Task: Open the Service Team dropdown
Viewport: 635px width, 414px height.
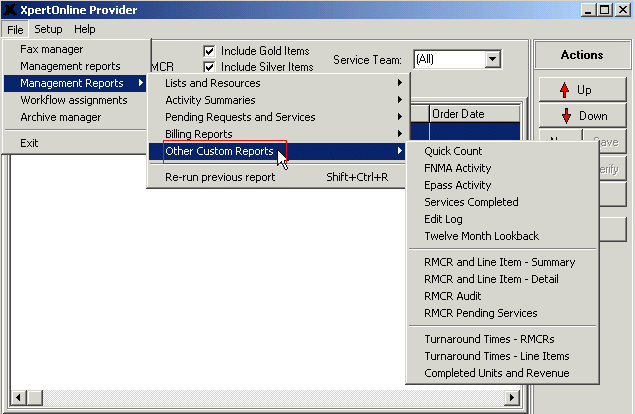Action: click(492, 60)
